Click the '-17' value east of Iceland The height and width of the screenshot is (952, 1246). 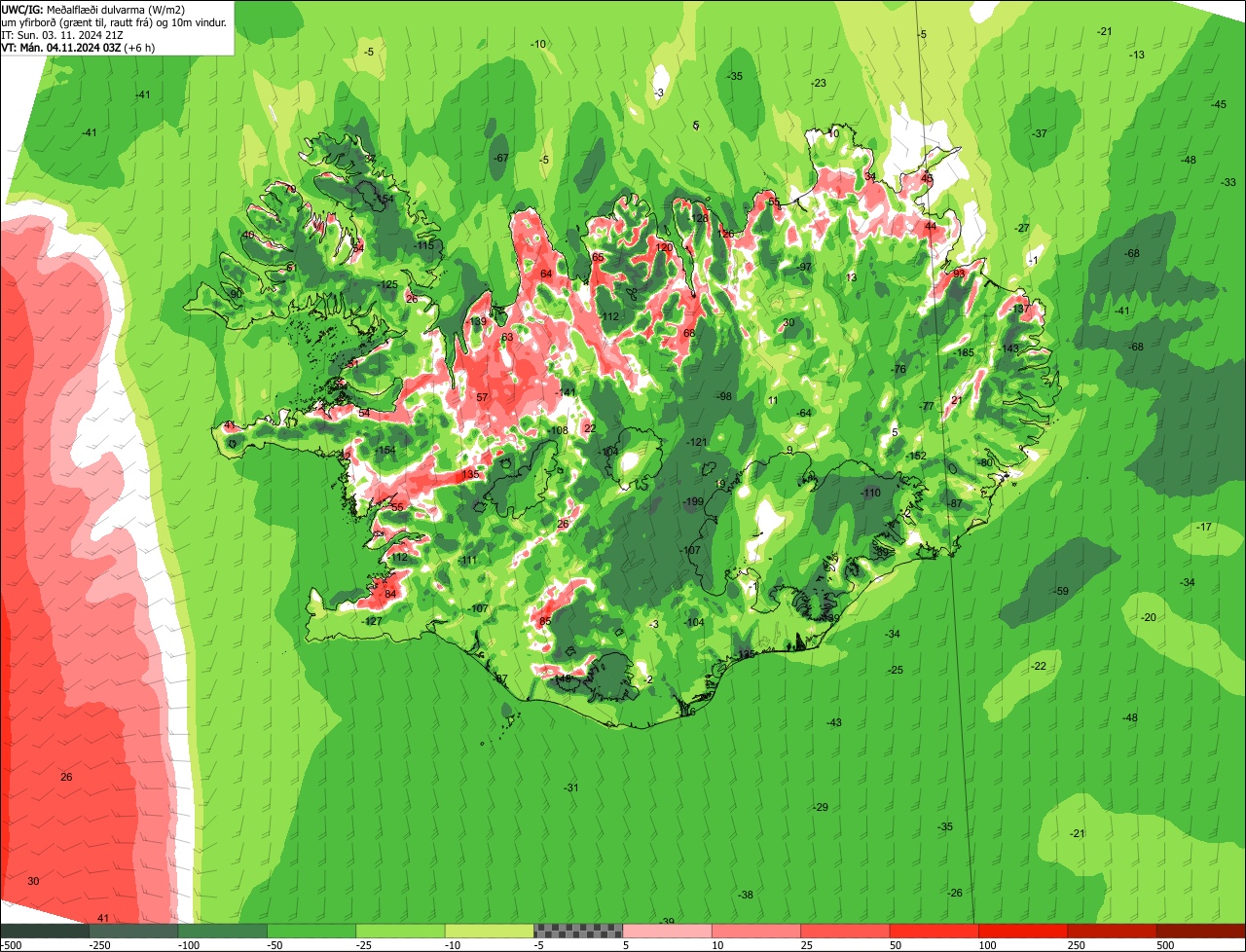[1204, 527]
